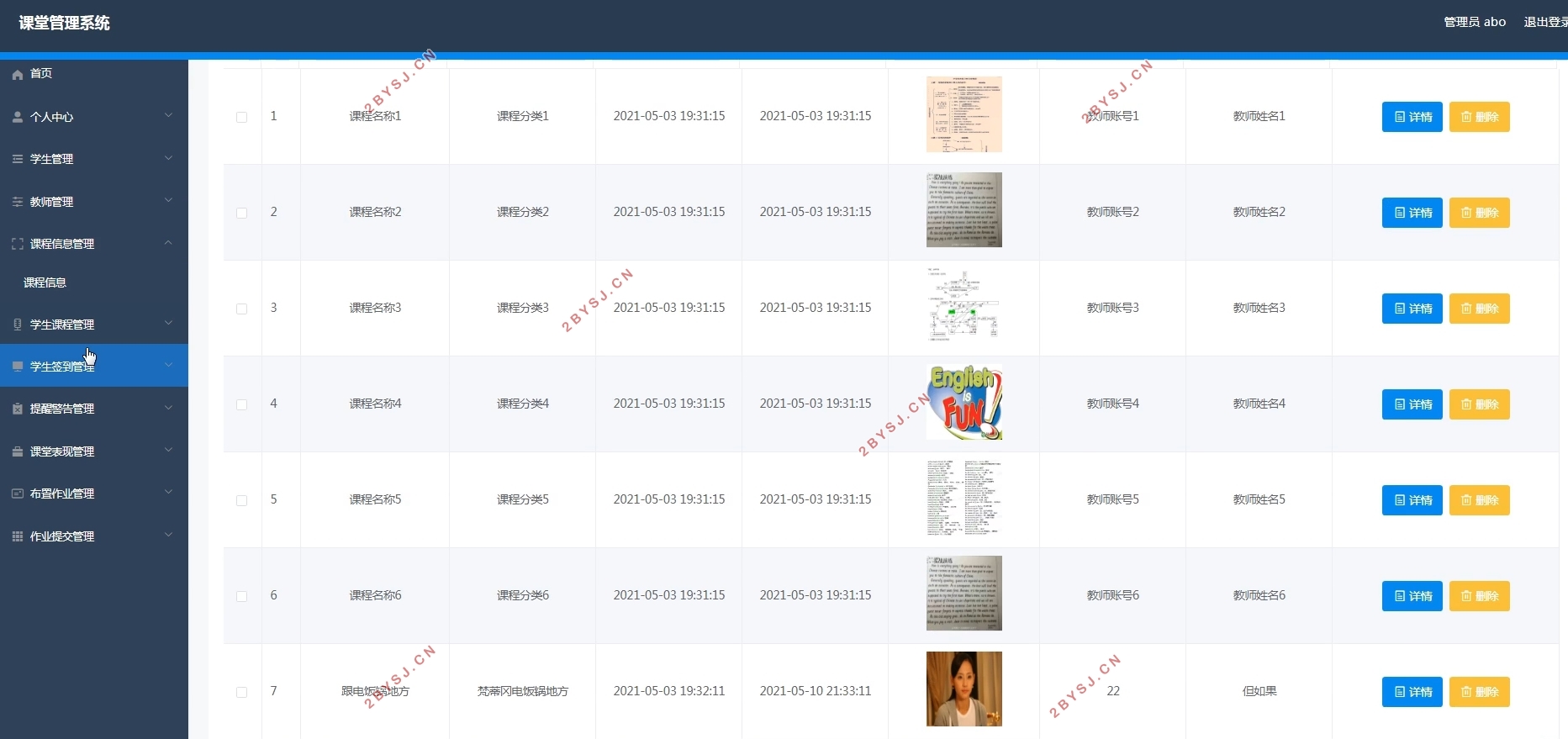View 详情 for 课程名称2
Viewport: 1568px width, 739px height.
pyautogui.click(x=1412, y=213)
